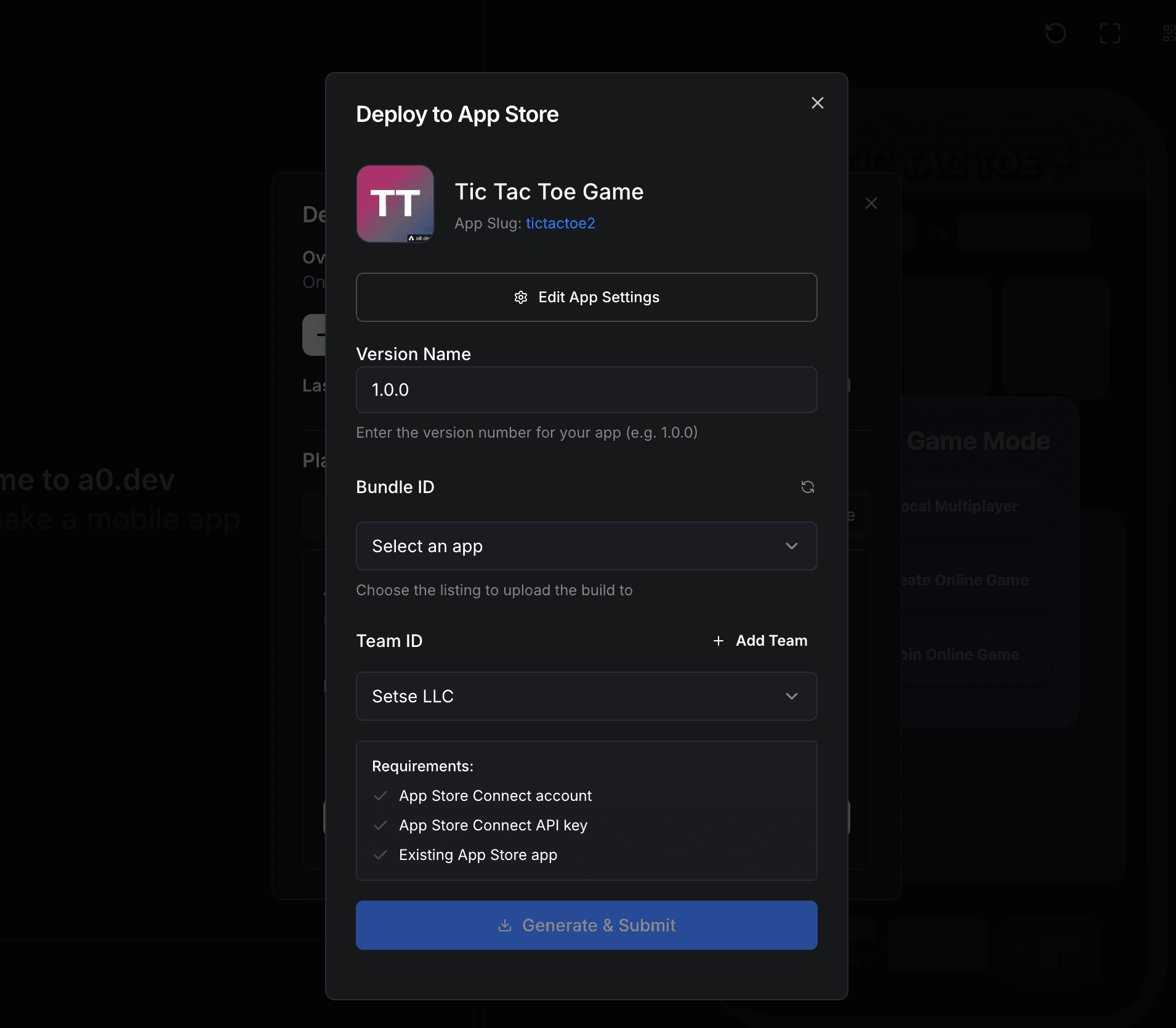The image size is (1176, 1028).
Task: Close the background dialog behind the modal
Action: pyautogui.click(x=871, y=203)
